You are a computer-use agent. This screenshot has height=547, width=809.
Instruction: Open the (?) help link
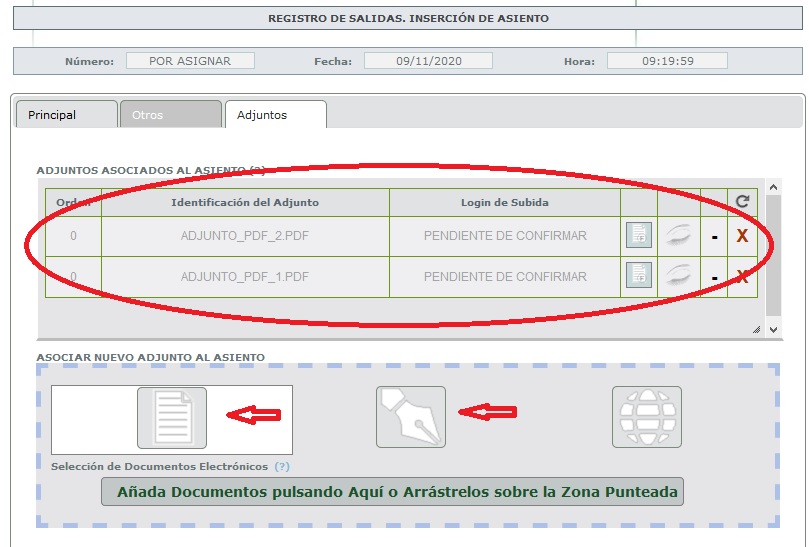(282, 466)
